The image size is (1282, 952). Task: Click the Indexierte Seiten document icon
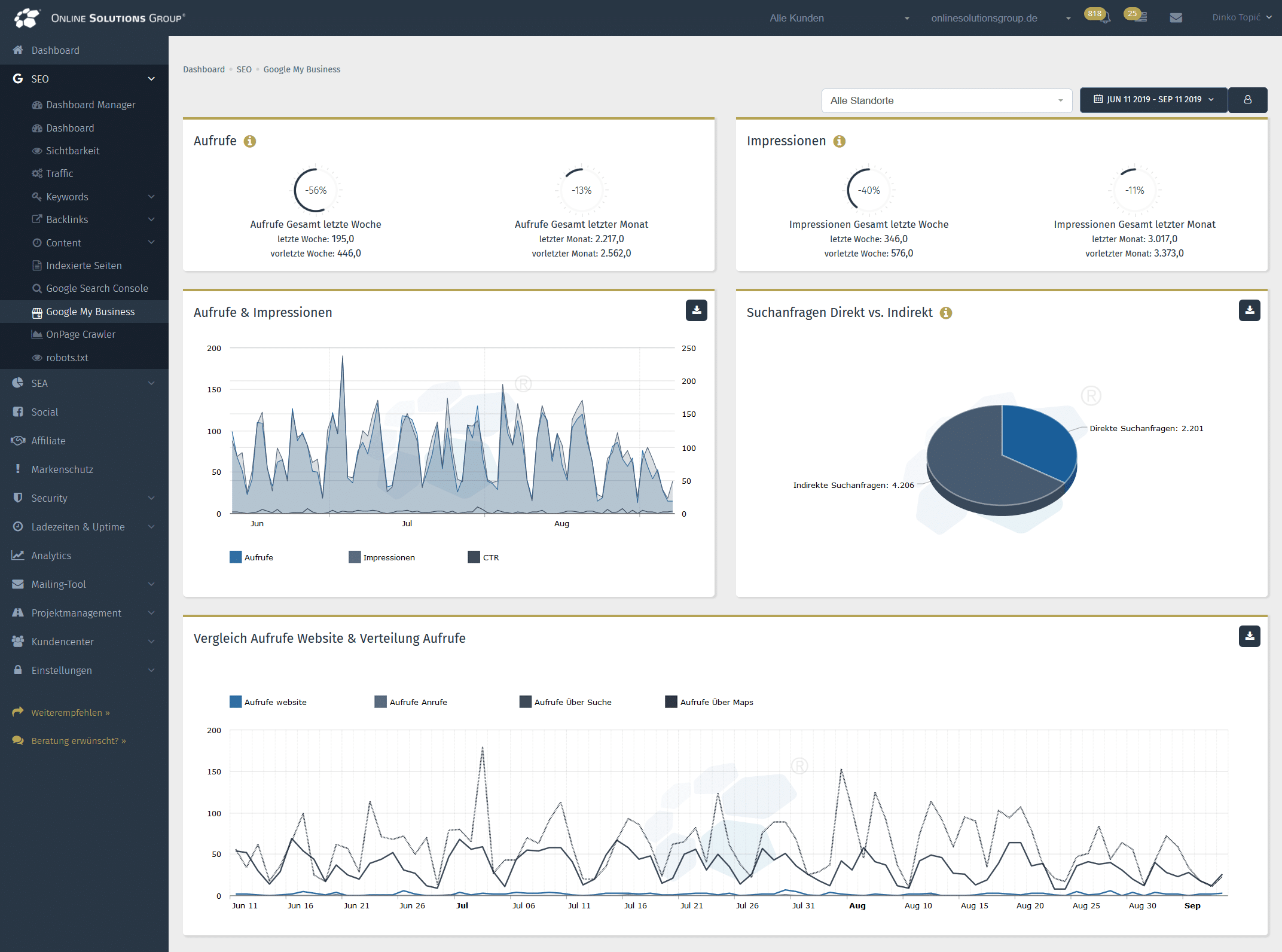[x=36, y=266]
